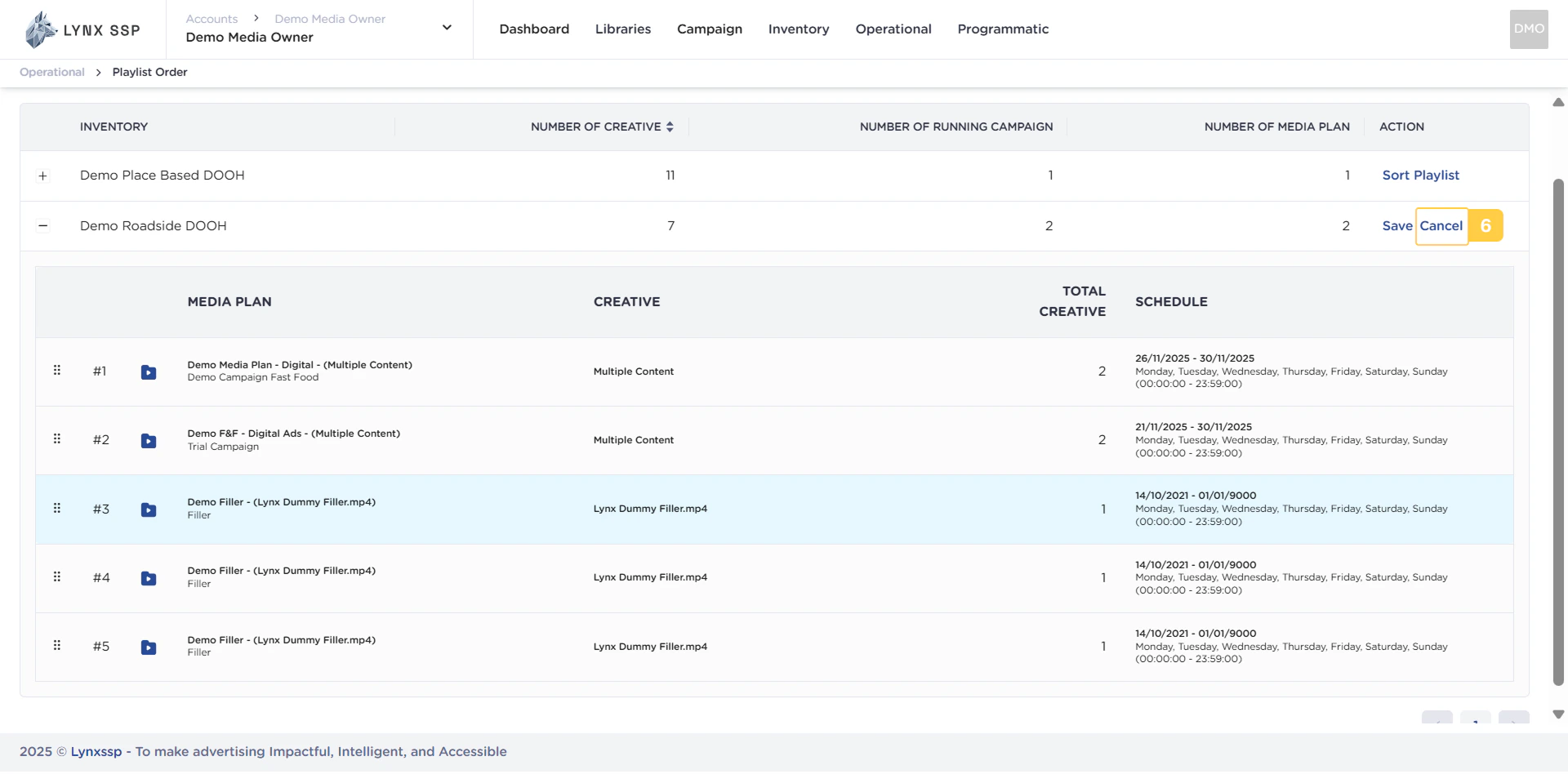
Task: Click 'Trial Campaign' subtitle
Action: pyautogui.click(x=223, y=447)
